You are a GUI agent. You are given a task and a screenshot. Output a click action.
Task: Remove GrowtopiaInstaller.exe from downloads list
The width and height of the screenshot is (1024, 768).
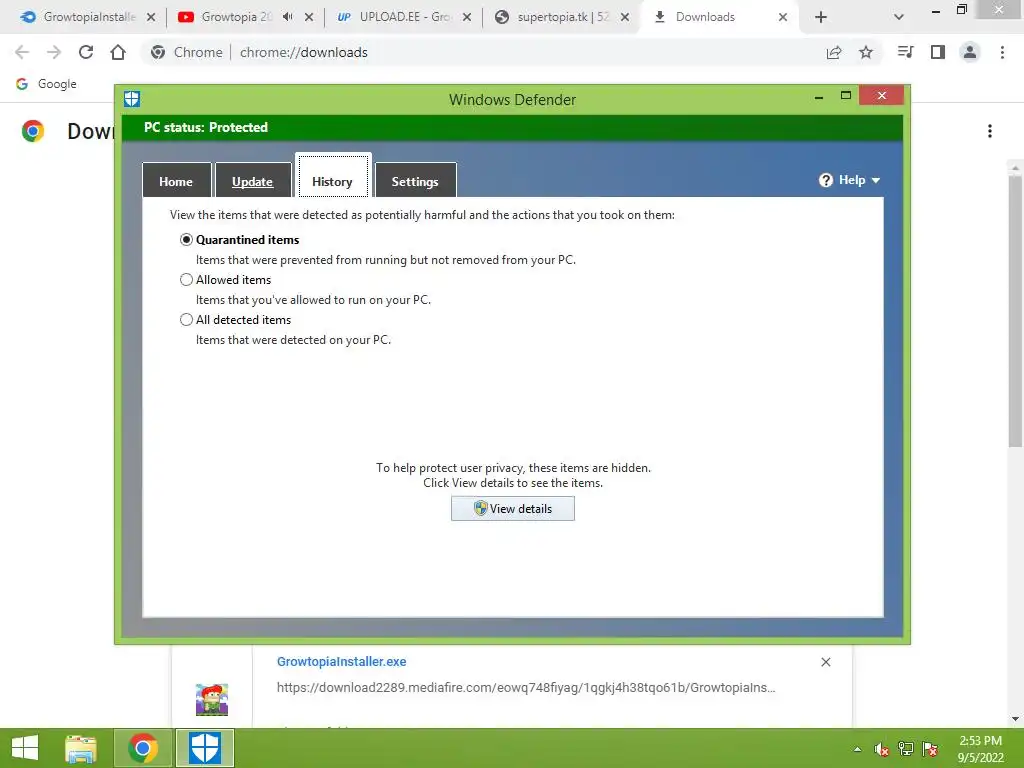tap(825, 662)
